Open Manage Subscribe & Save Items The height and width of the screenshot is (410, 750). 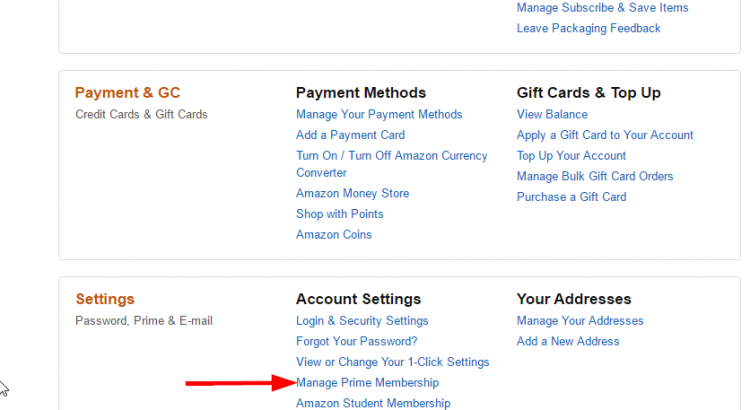point(602,8)
